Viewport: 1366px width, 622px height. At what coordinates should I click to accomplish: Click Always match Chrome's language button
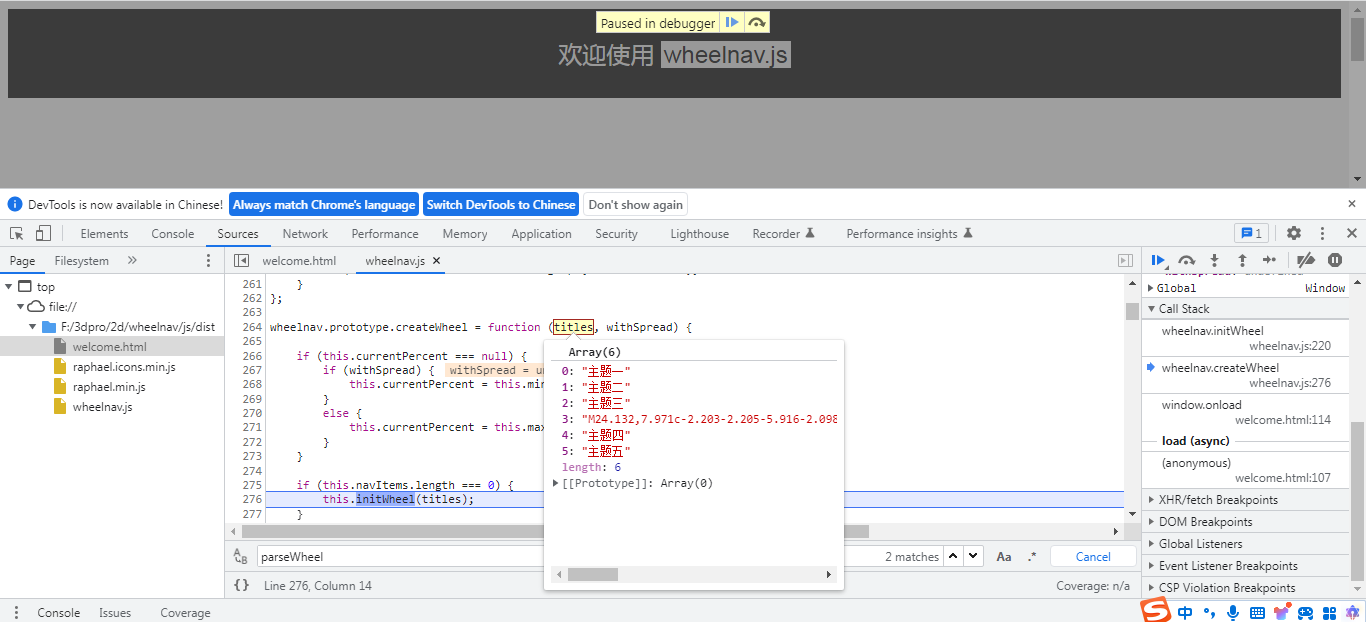[324, 204]
